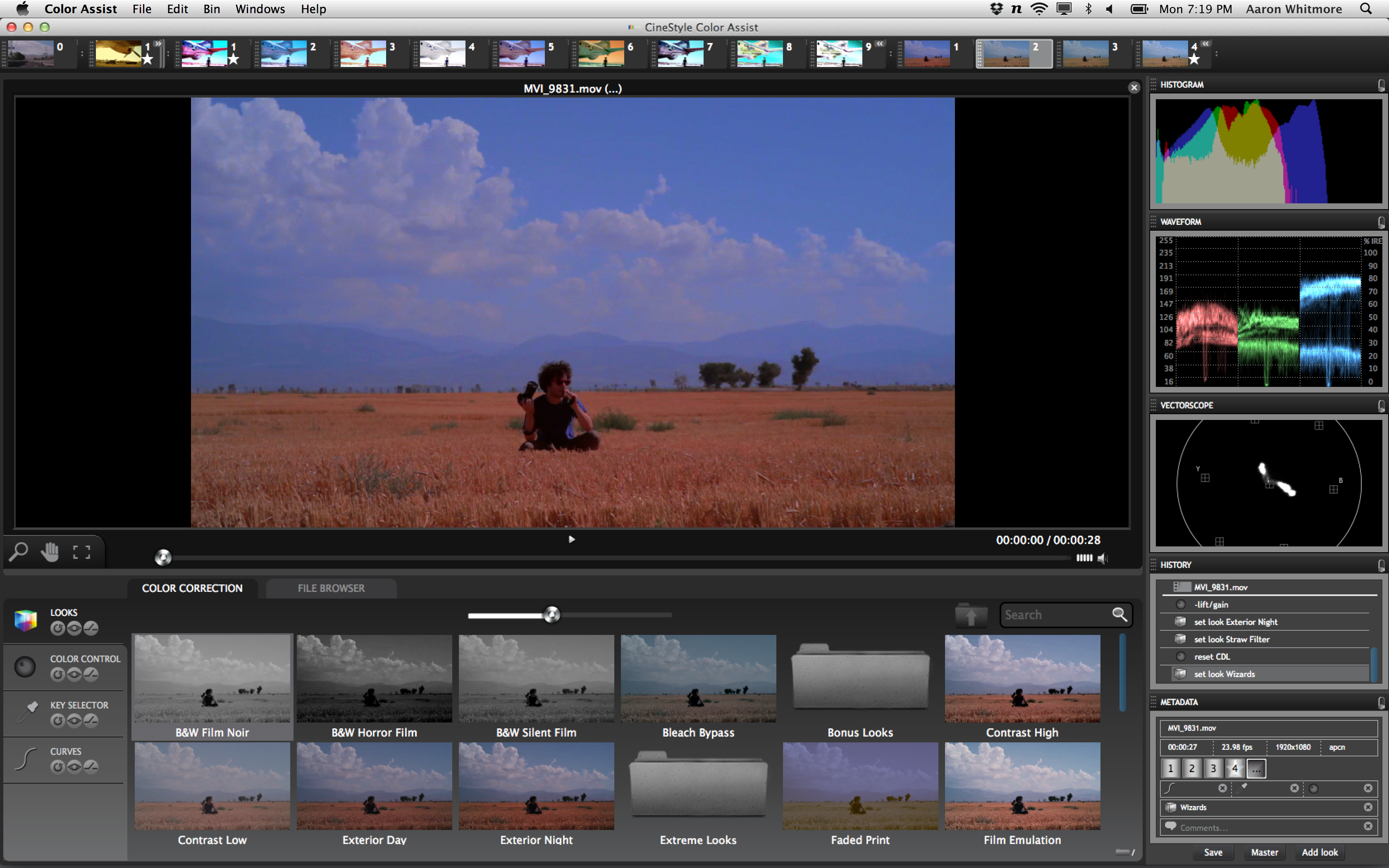Collapse the Metadata panel
Image resolution: width=1389 pixels, height=868 pixels.
tap(1382, 703)
